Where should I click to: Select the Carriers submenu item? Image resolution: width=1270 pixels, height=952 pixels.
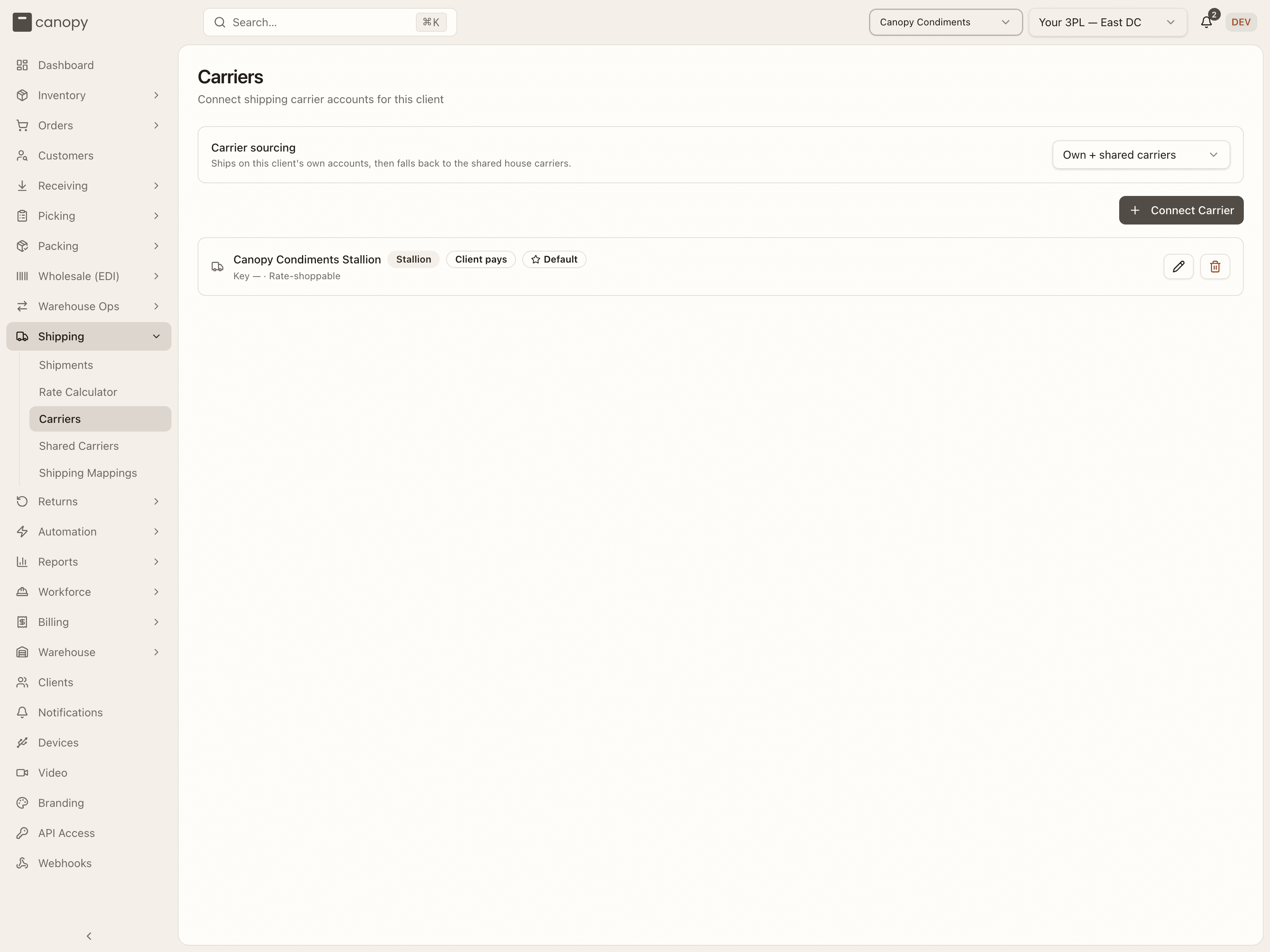tap(100, 419)
